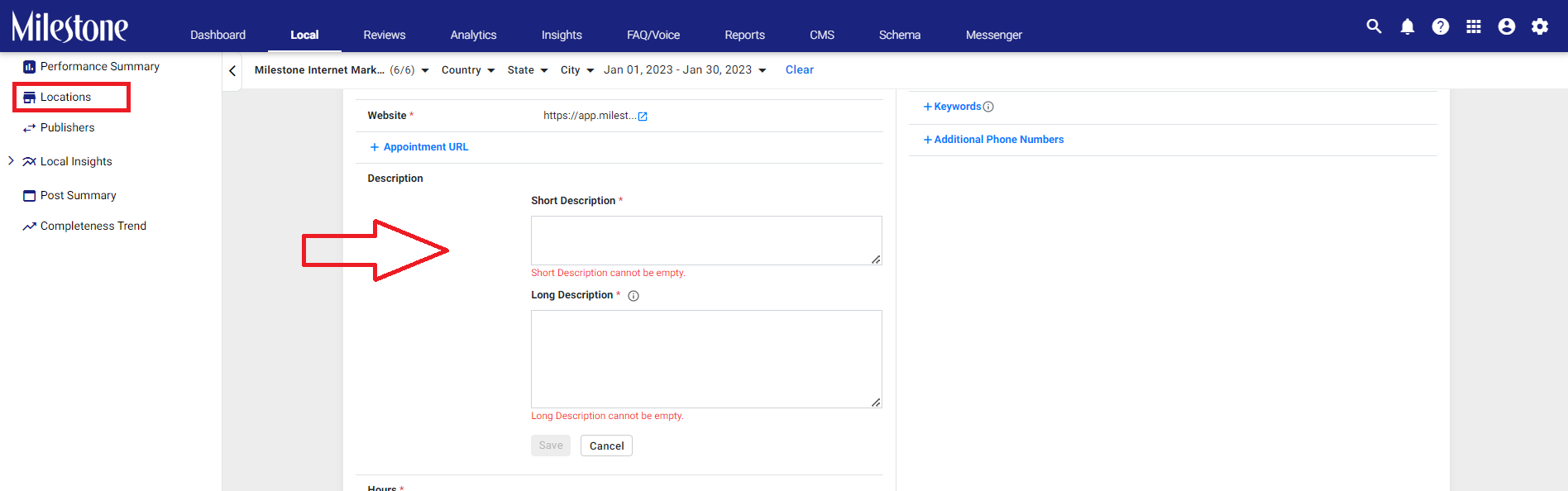Screen dimensions: 1568x491
Task: Open the apps grid icon
Action: tap(1474, 26)
